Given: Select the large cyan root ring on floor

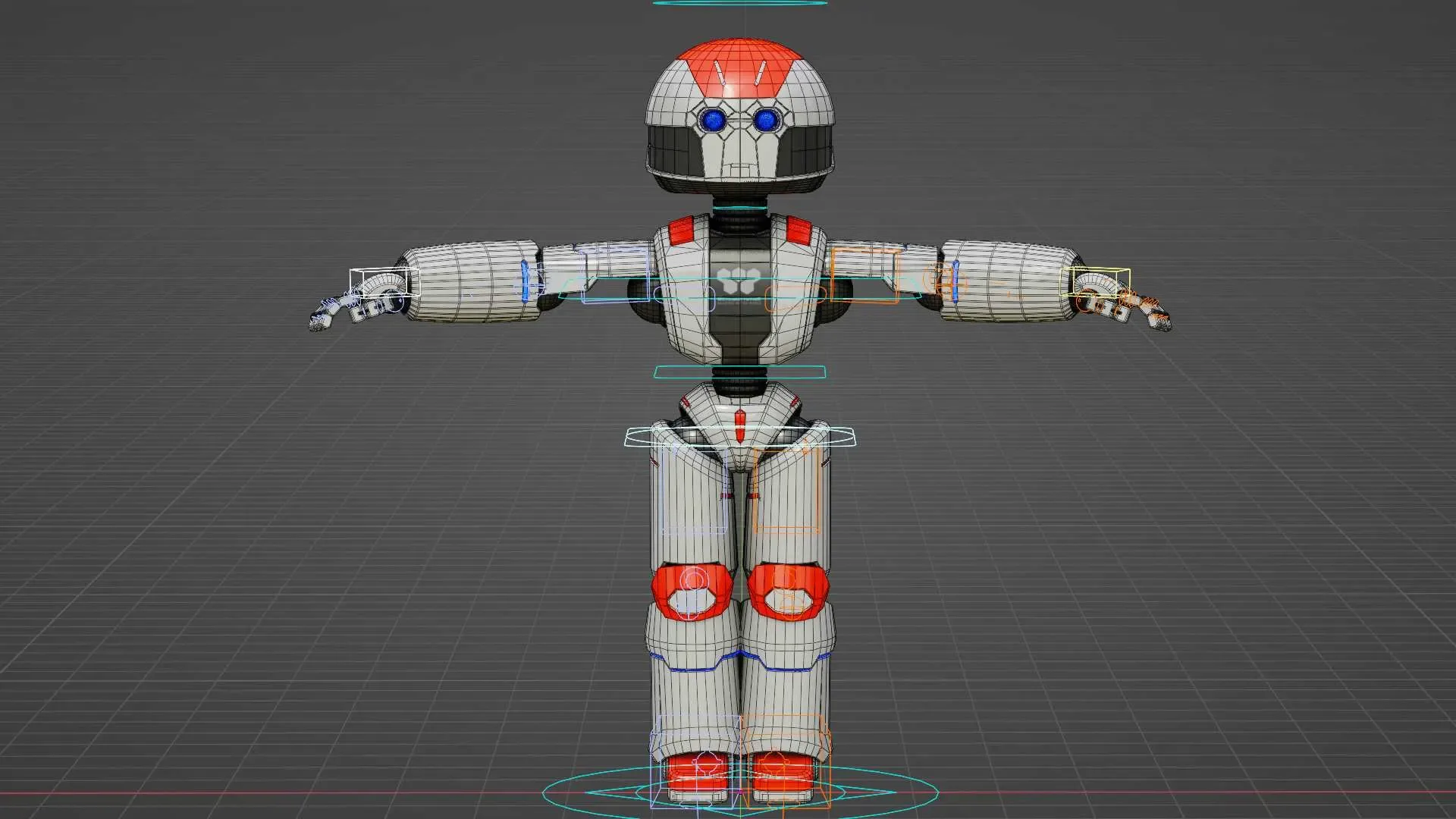Looking at the screenshot, I should pyautogui.click(x=740, y=793).
